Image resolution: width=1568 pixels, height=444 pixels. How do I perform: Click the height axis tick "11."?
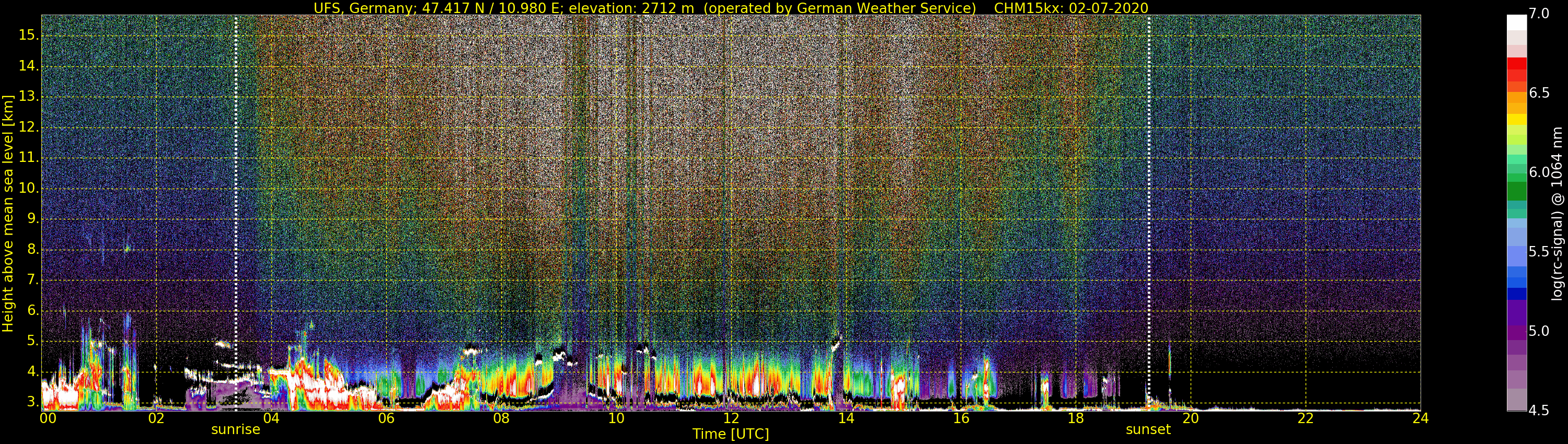point(29,158)
